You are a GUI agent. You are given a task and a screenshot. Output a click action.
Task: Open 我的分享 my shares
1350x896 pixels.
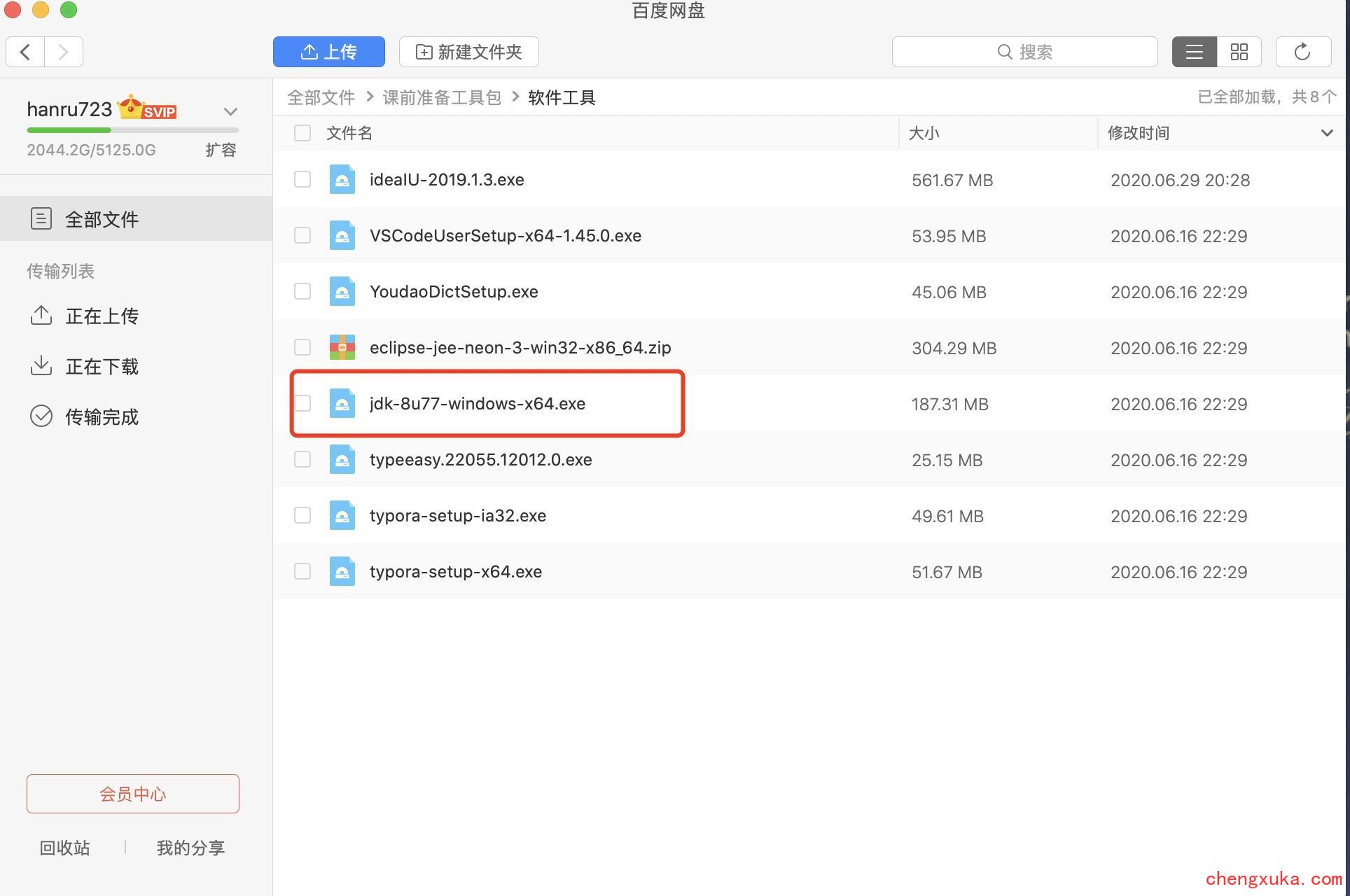click(x=190, y=848)
